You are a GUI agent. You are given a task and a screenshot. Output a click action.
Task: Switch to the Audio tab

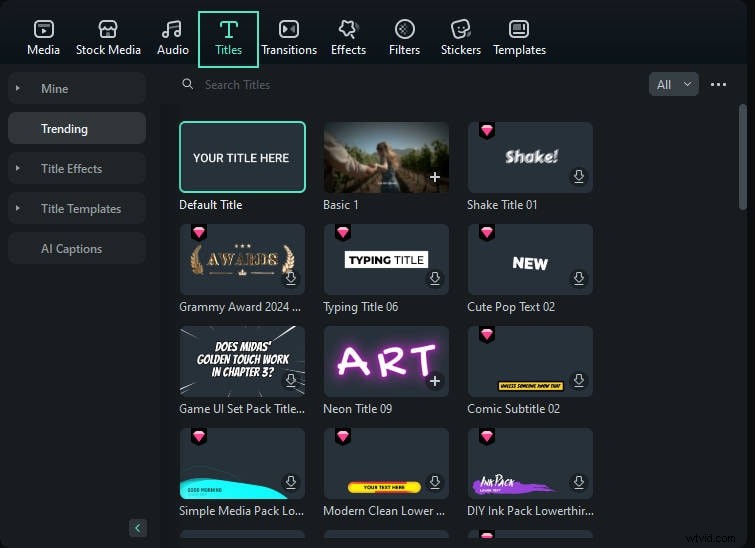[x=172, y=39]
